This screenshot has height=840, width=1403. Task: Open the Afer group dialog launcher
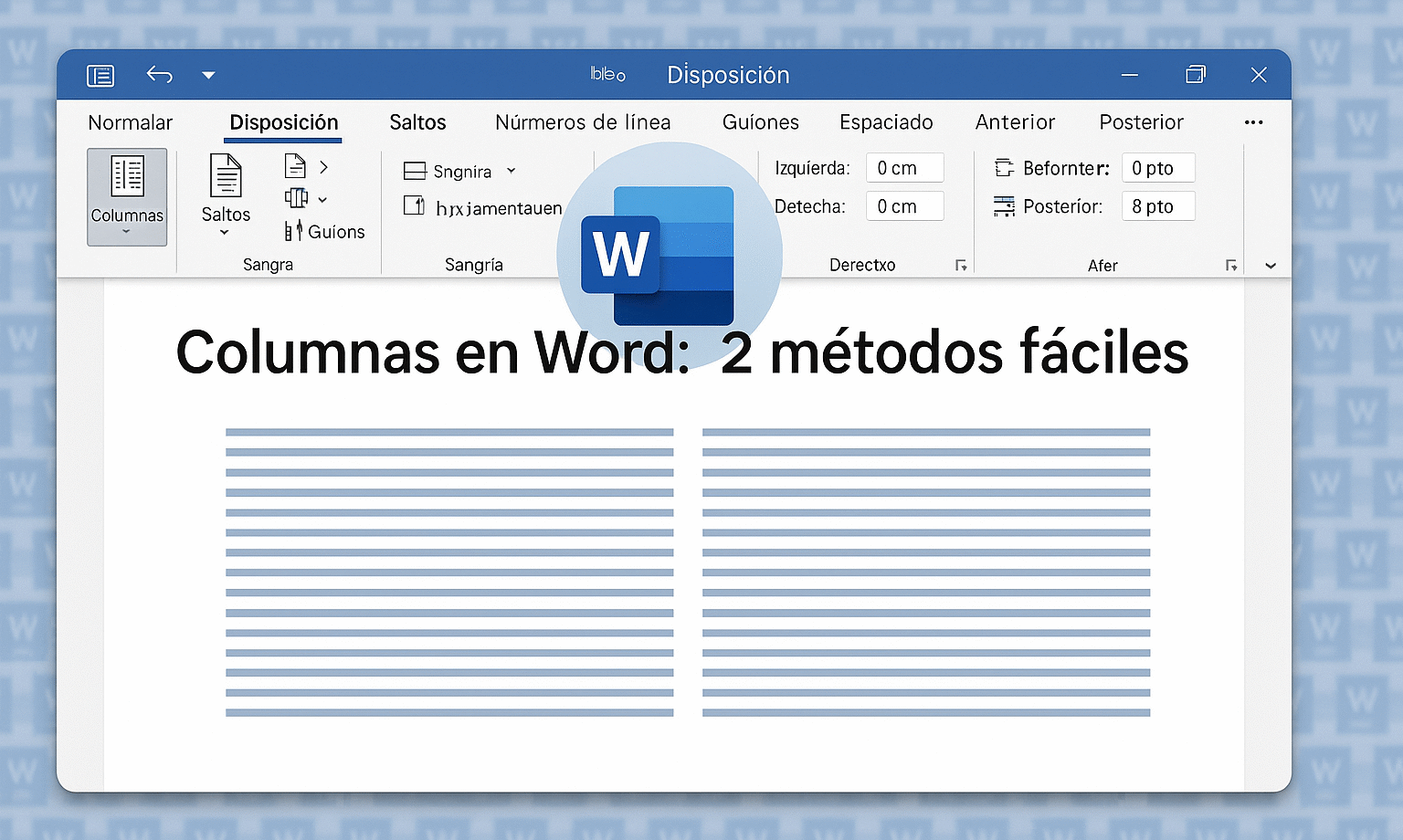[x=1231, y=265]
